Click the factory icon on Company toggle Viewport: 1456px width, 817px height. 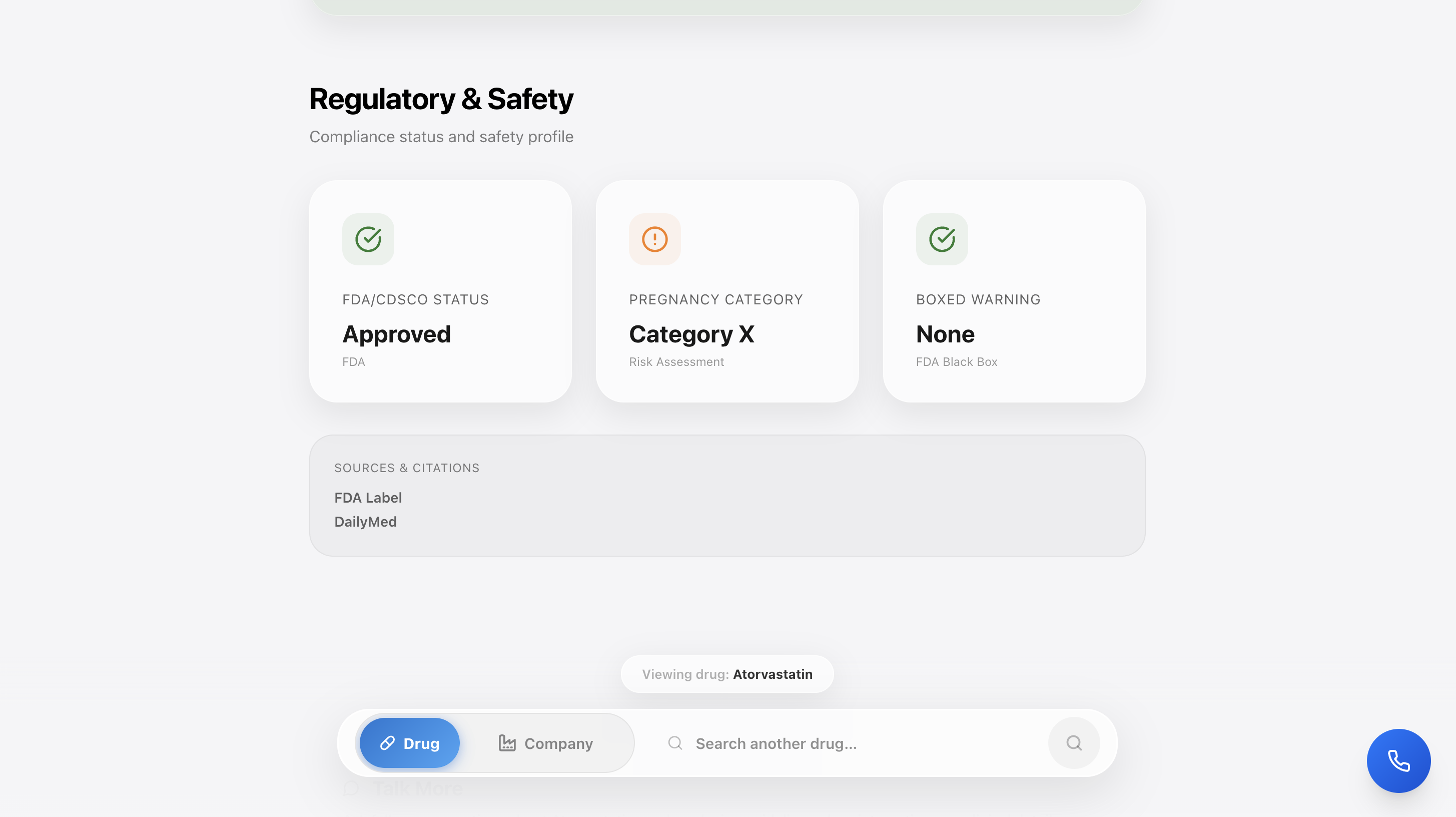[x=507, y=743]
